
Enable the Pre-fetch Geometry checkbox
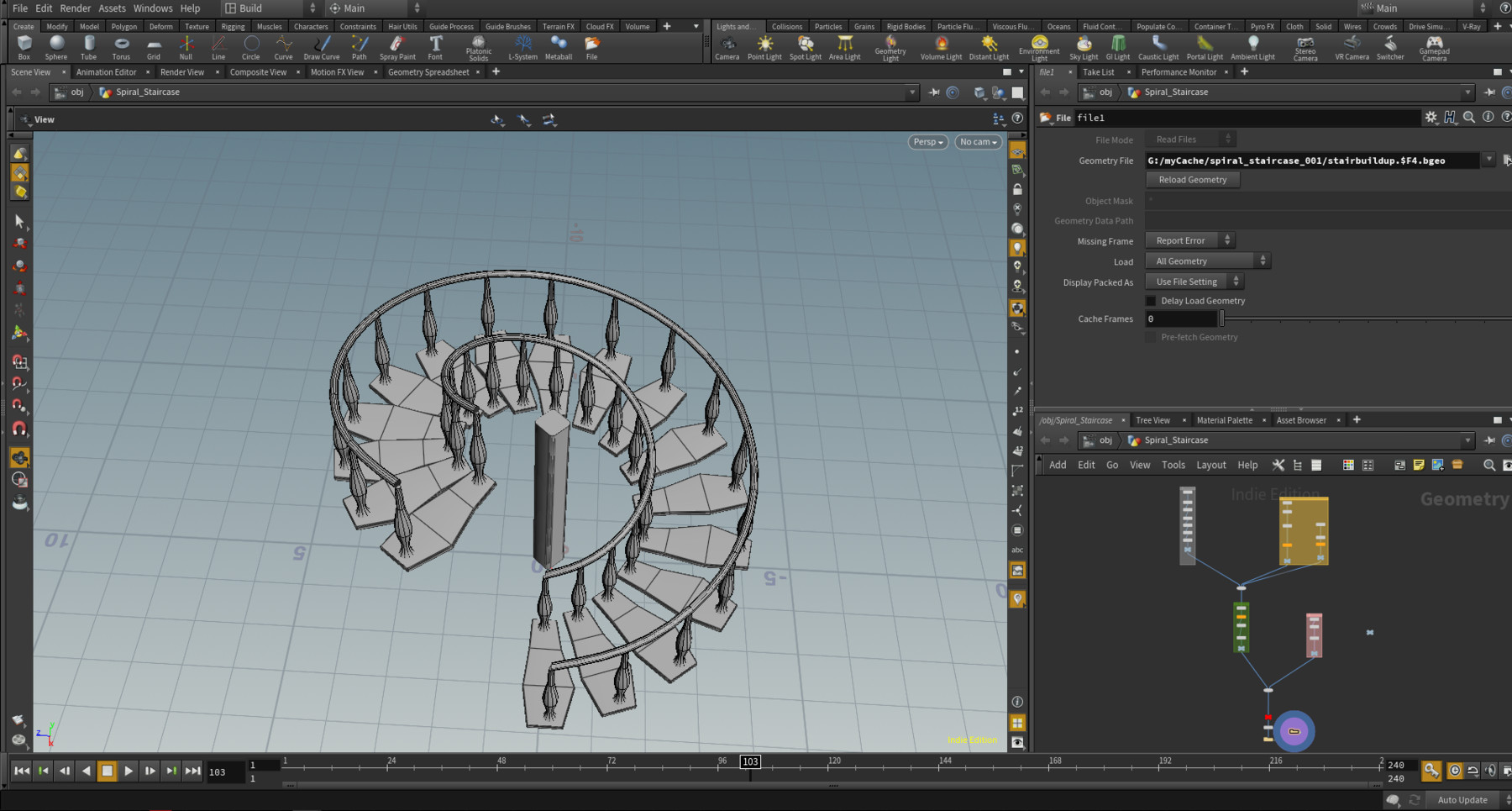coord(1150,336)
